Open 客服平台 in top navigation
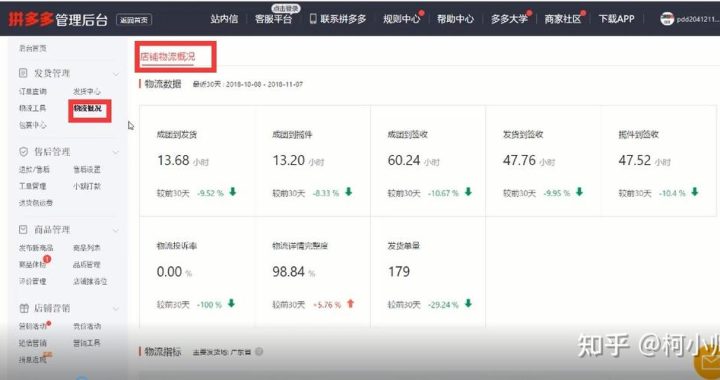 click(x=274, y=19)
